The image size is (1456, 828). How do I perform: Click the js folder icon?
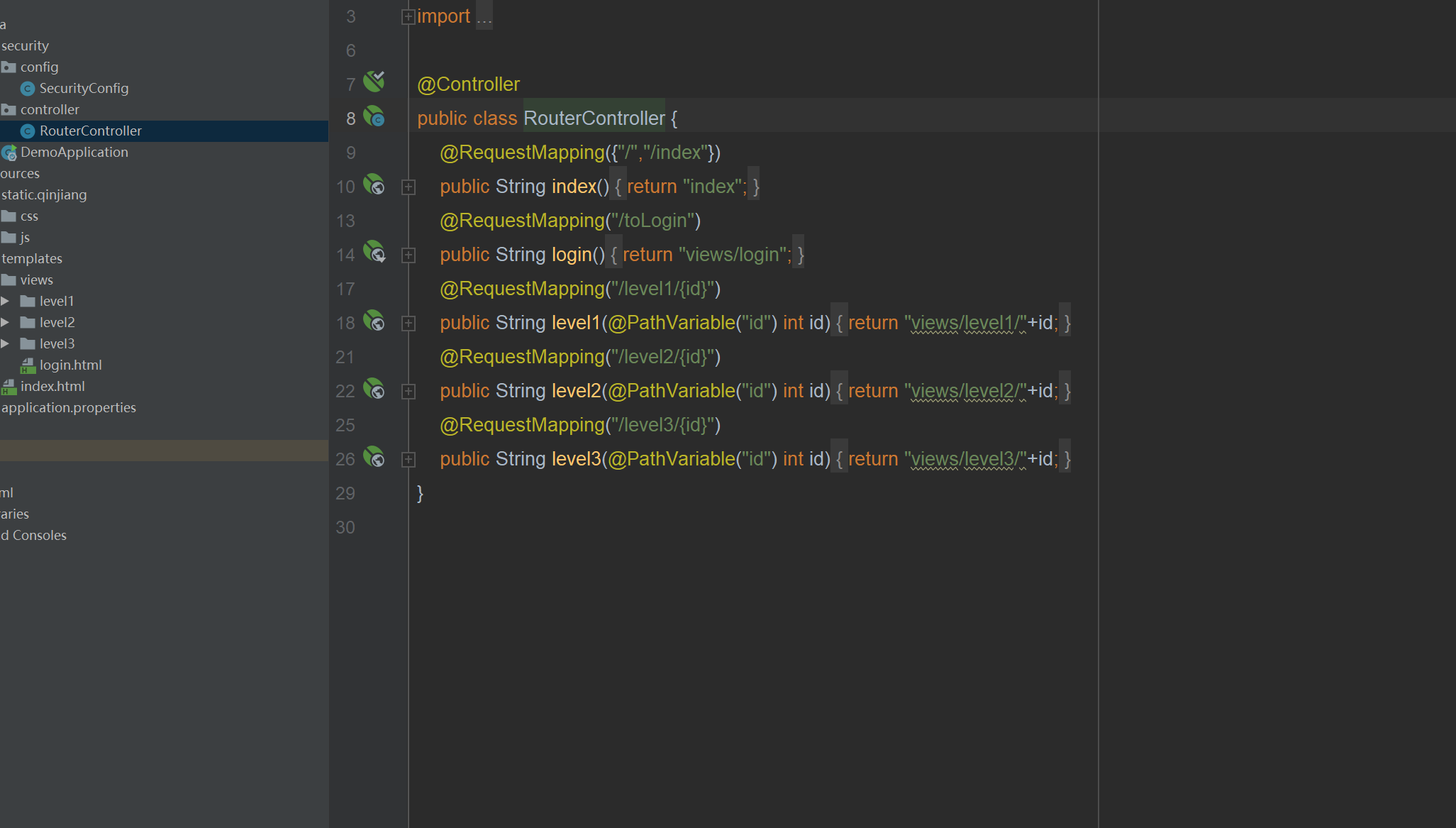pos(9,238)
